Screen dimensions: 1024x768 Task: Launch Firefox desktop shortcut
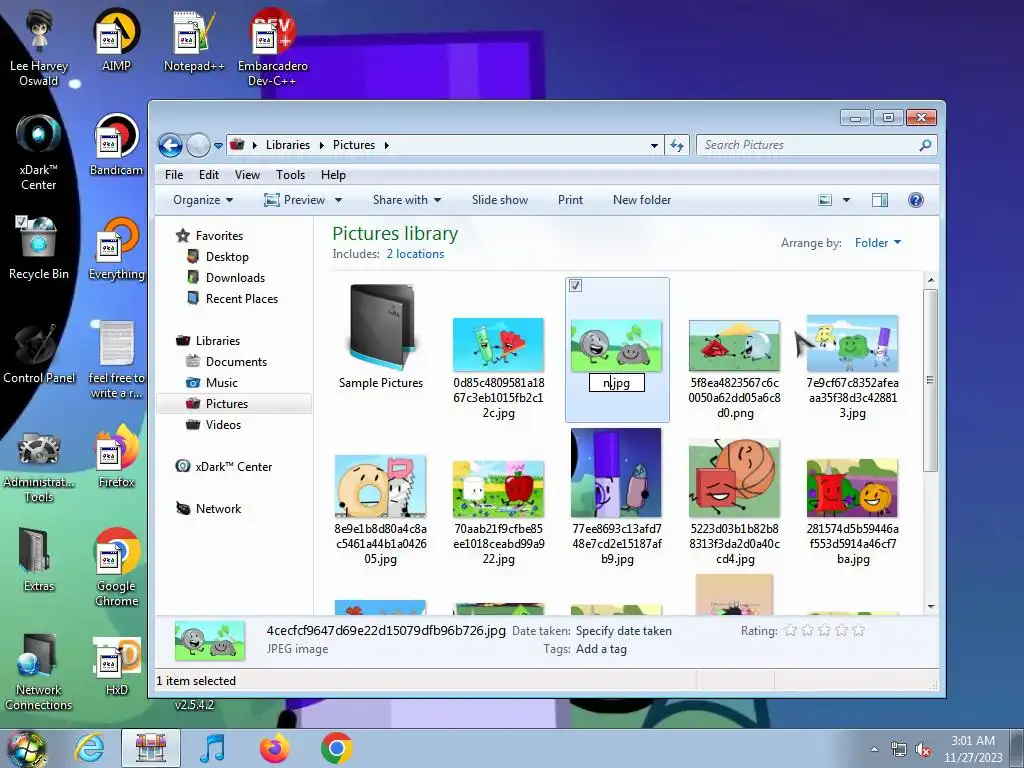click(116, 457)
